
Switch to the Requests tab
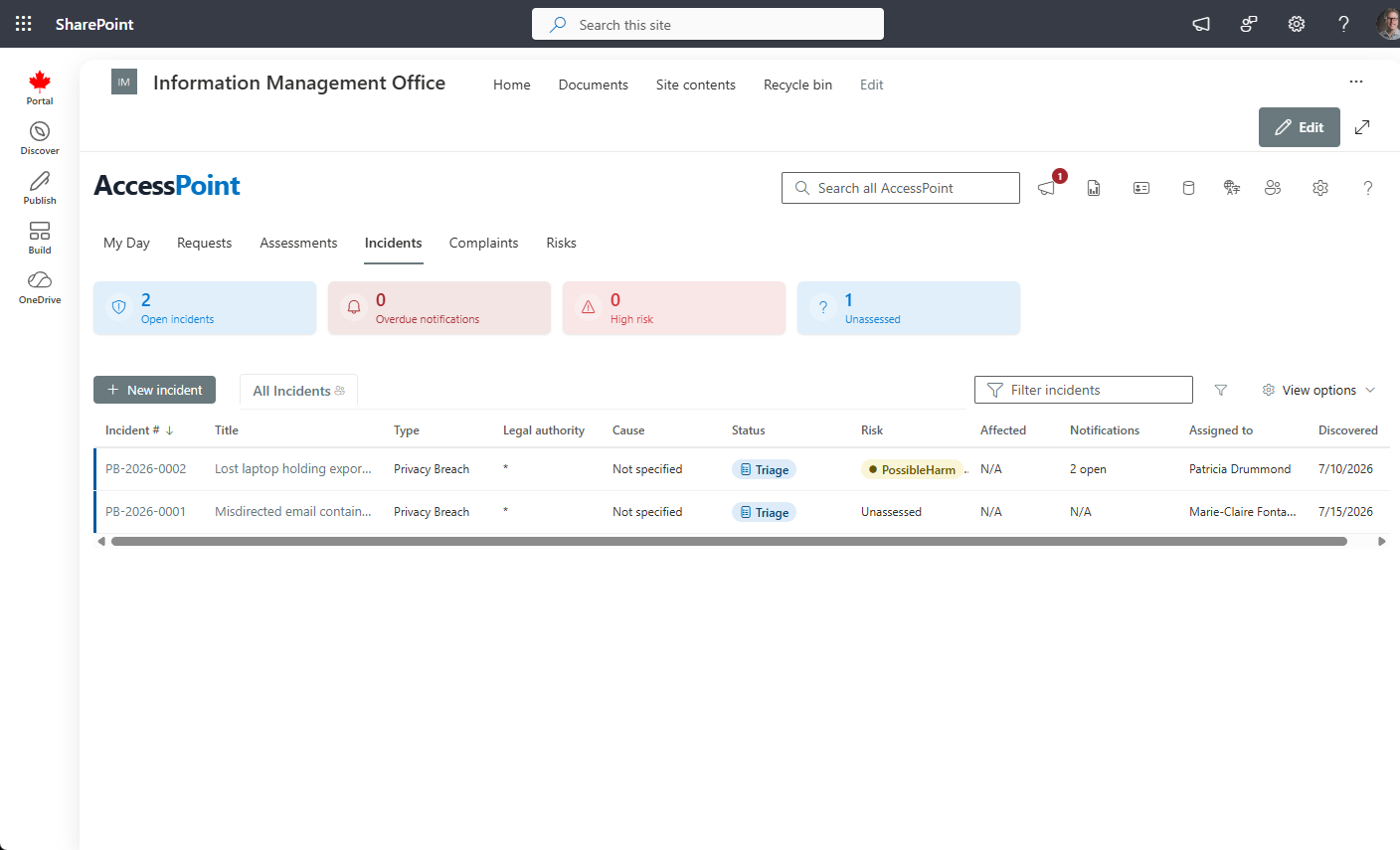[204, 243]
